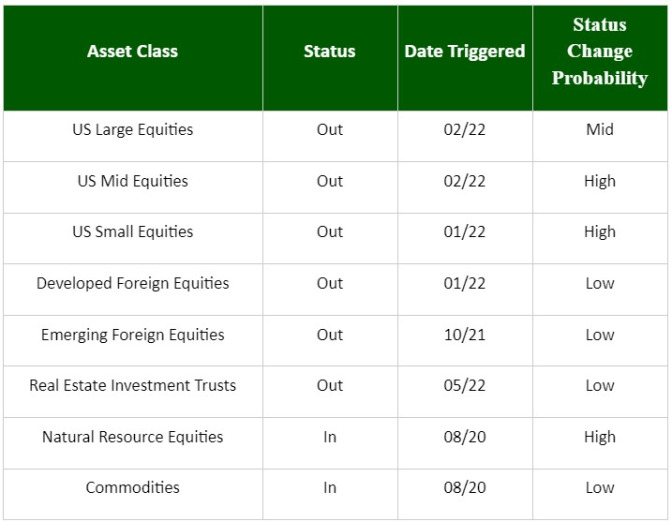Click the In status for Natural Resource Equities
The image size is (672, 522).
[x=330, y=437]
